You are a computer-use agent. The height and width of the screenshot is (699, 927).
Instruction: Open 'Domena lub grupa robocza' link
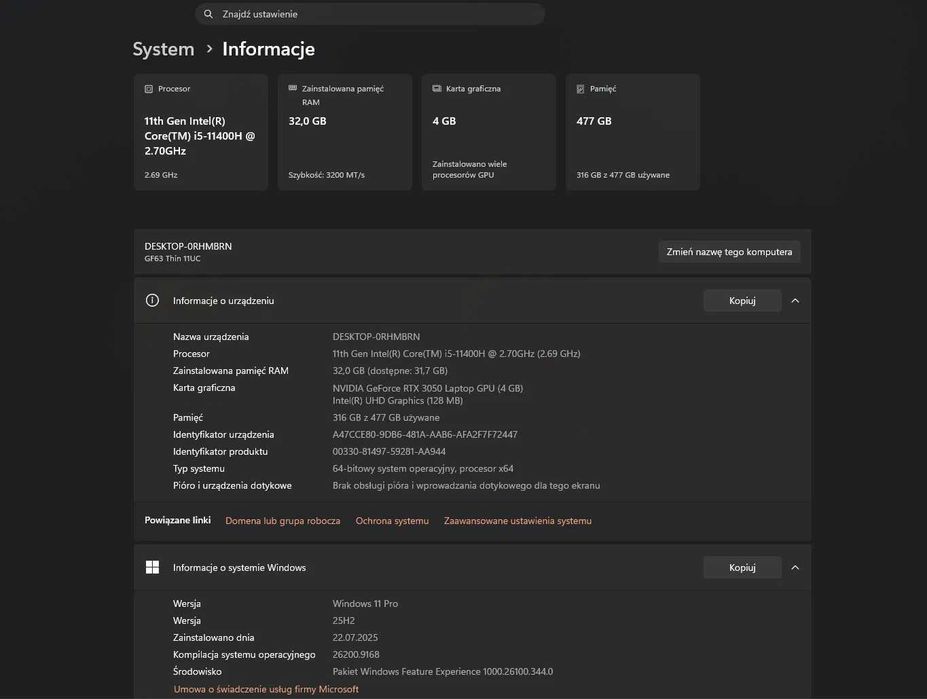coord(283,521)
